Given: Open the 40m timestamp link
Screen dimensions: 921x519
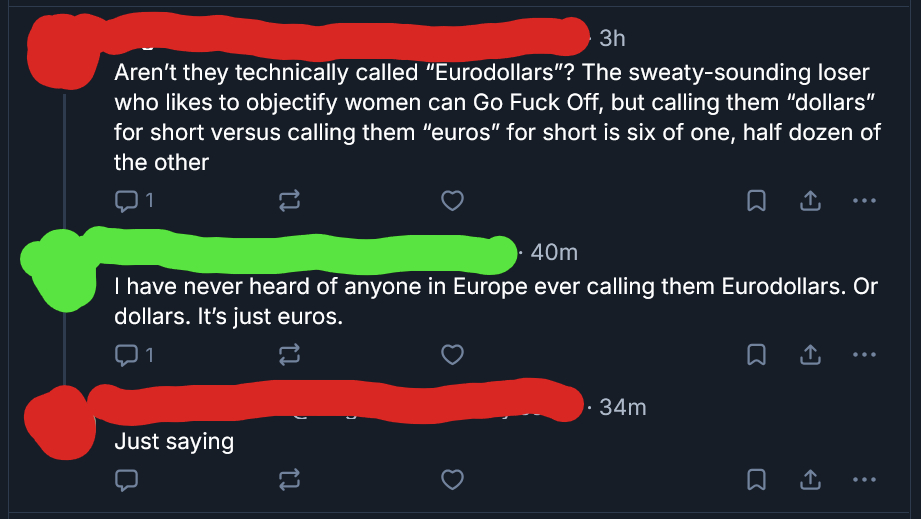Looking at the screenshot, I should (x=554, y=253).
